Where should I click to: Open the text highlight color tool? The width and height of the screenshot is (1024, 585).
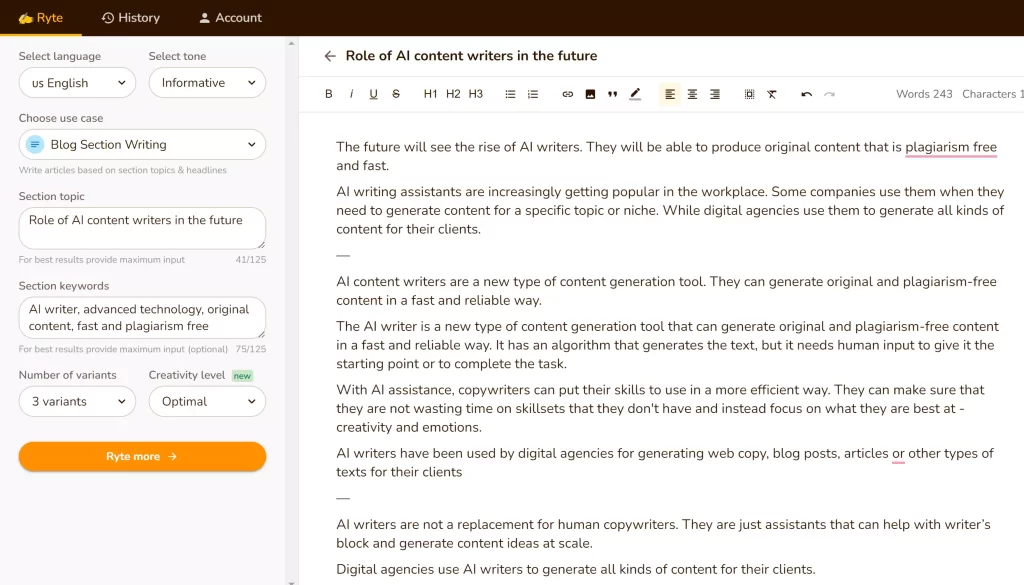pos(635,94)
